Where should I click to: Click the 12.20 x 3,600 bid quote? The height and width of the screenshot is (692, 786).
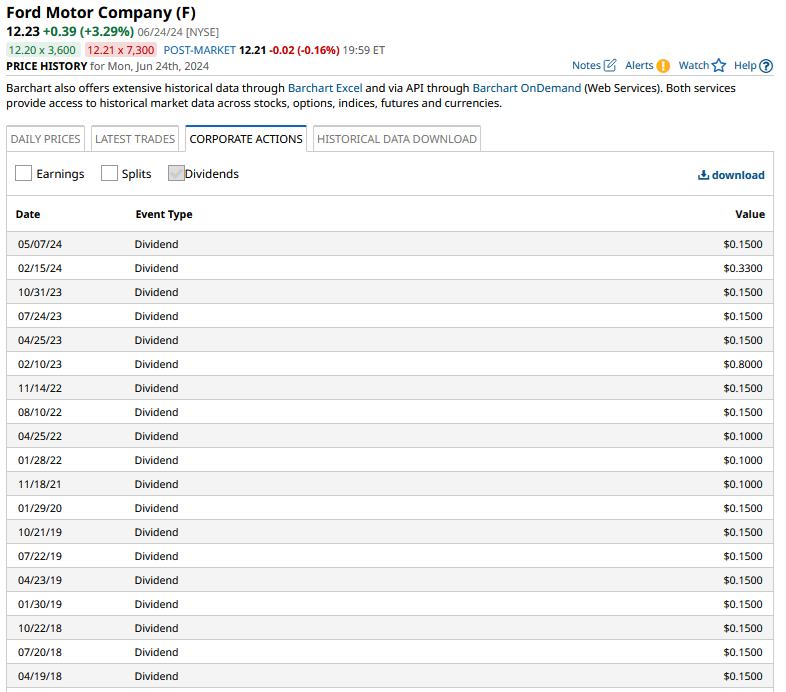coord(43,50)
